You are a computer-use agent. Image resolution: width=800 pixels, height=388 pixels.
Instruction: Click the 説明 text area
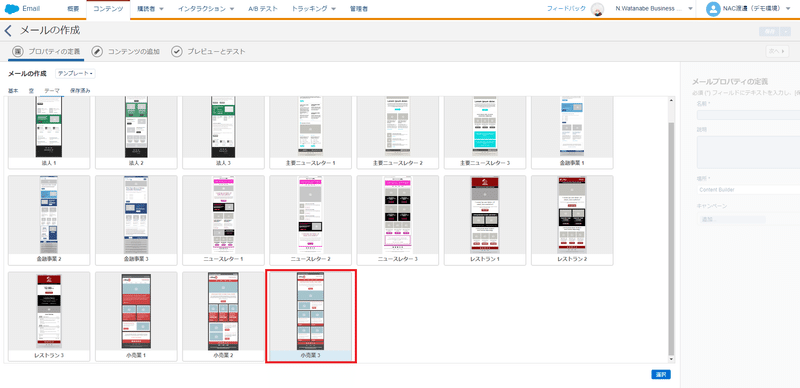748,152
